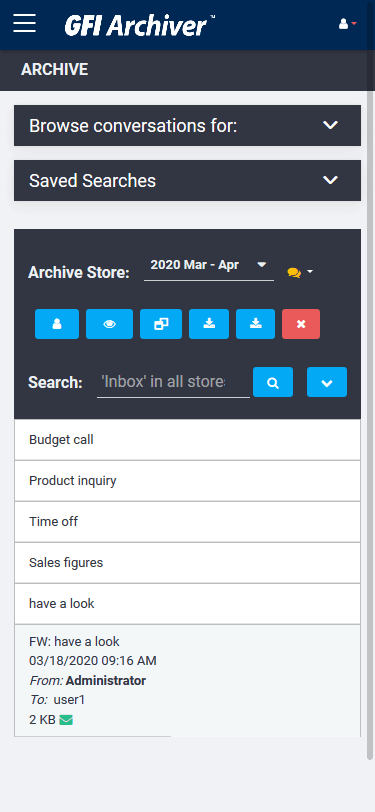Open the FW: have a look email
Image resolution: width=375 pixels, height=812 pixels.
188,680
